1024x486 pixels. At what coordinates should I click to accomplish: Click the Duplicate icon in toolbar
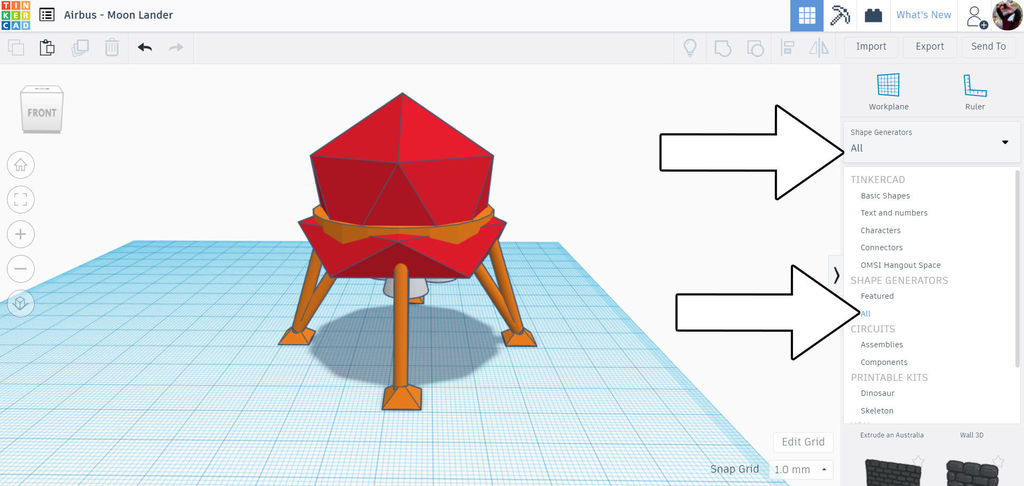click(80, 47)
